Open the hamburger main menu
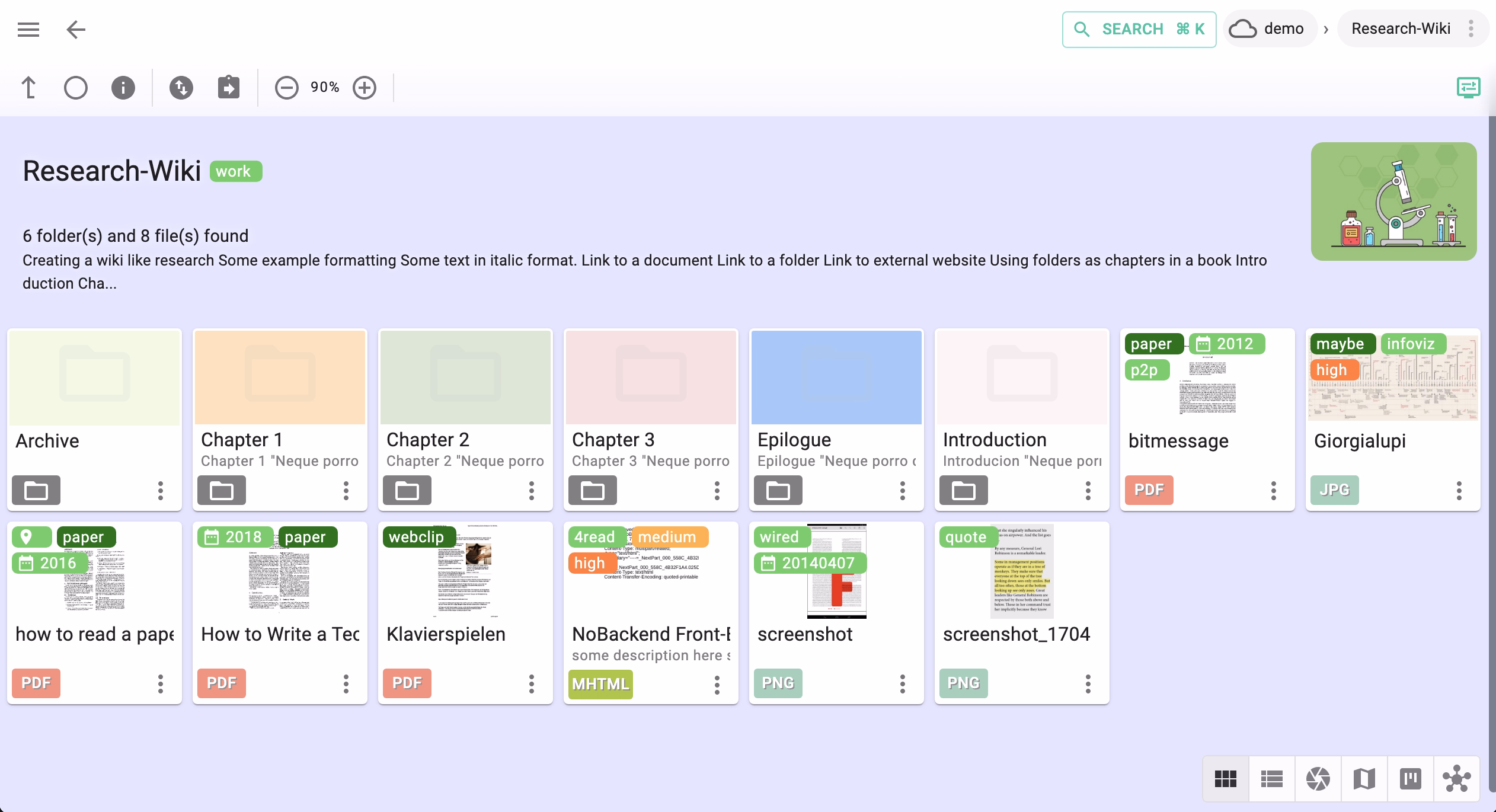Viewport: 1496px width, 812px height. tap(28, 29)
